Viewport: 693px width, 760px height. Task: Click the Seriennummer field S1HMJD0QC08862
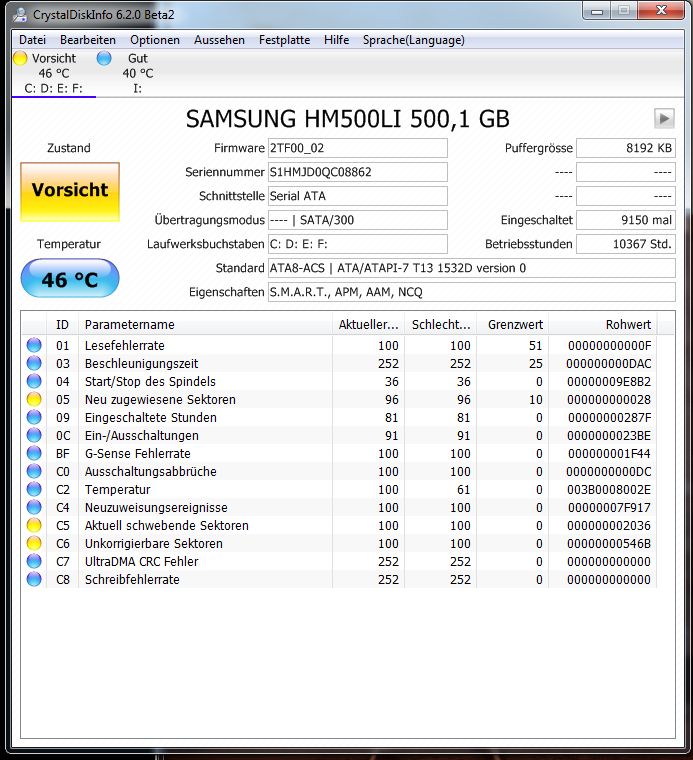coord(358,172)
